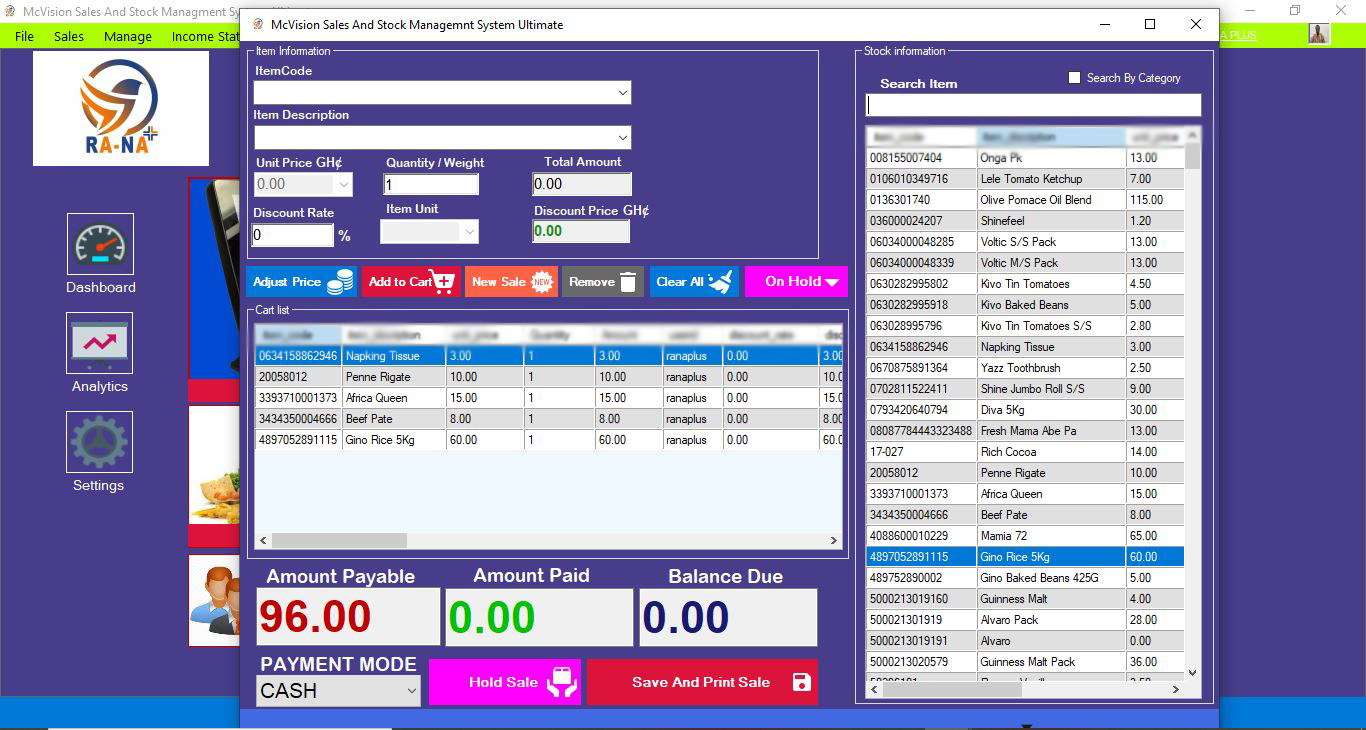
Task: Click the Adjust Price button
Action: pyautogui.click(x=302, y=282)
